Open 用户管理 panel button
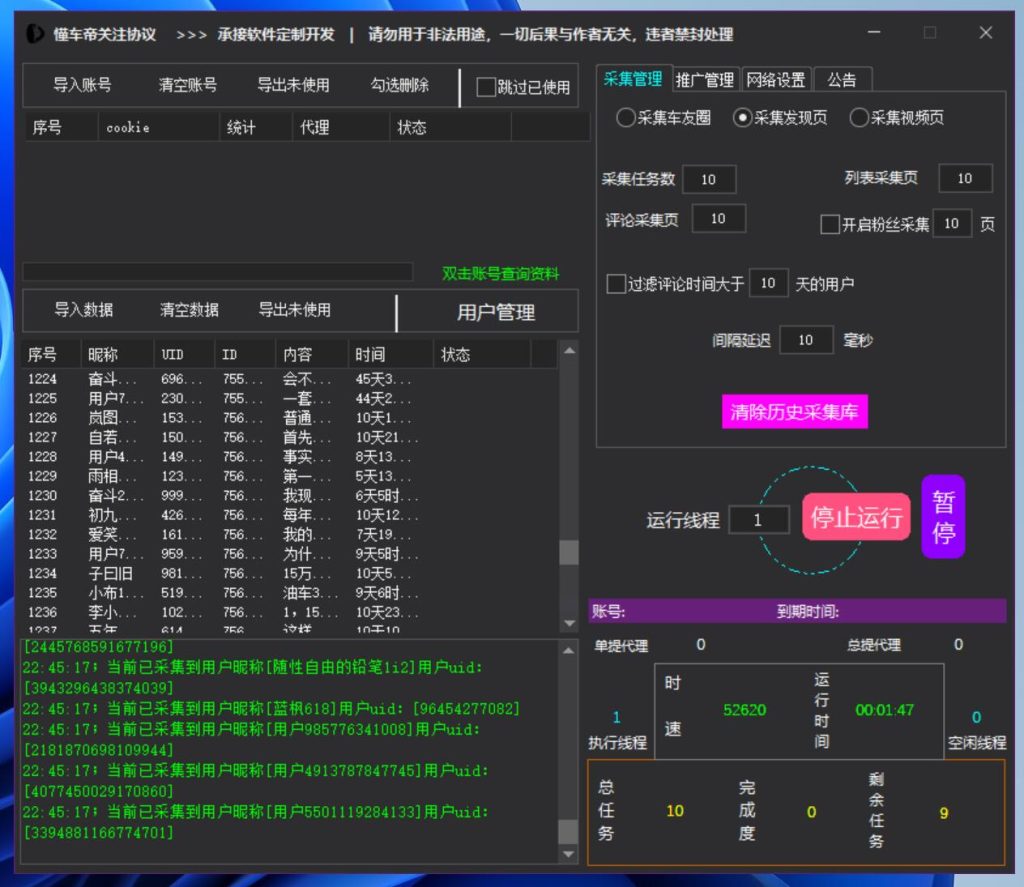1024x887 pixels. [496, 313]
